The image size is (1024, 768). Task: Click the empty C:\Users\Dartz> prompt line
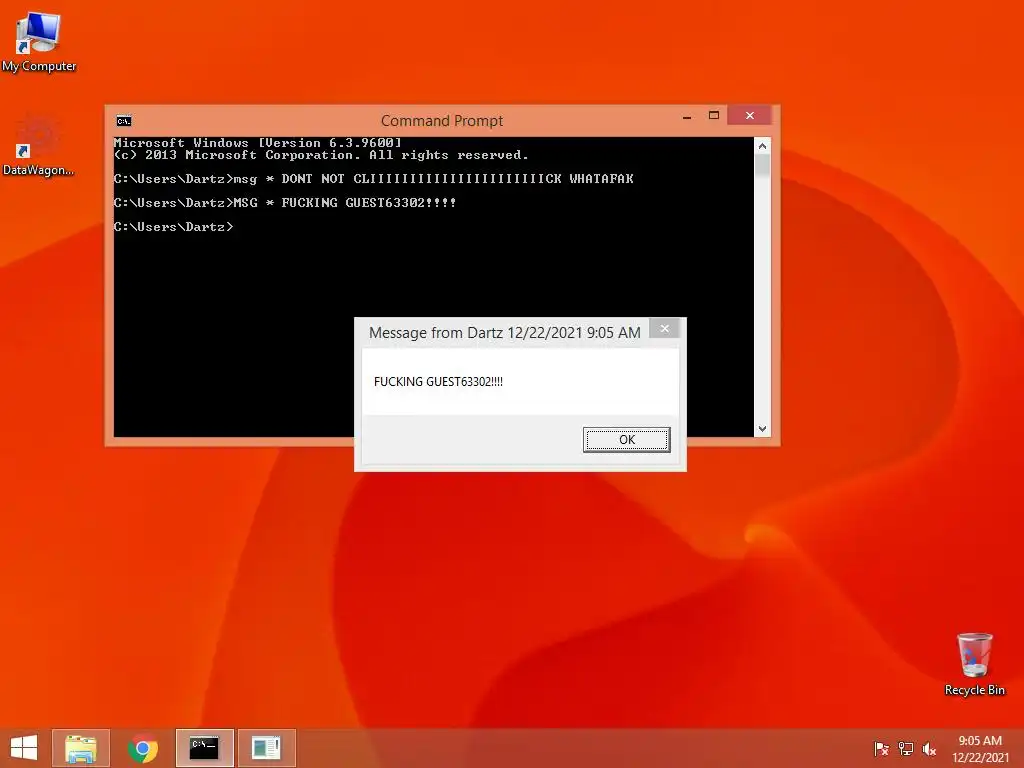click(x=173, y=227)
